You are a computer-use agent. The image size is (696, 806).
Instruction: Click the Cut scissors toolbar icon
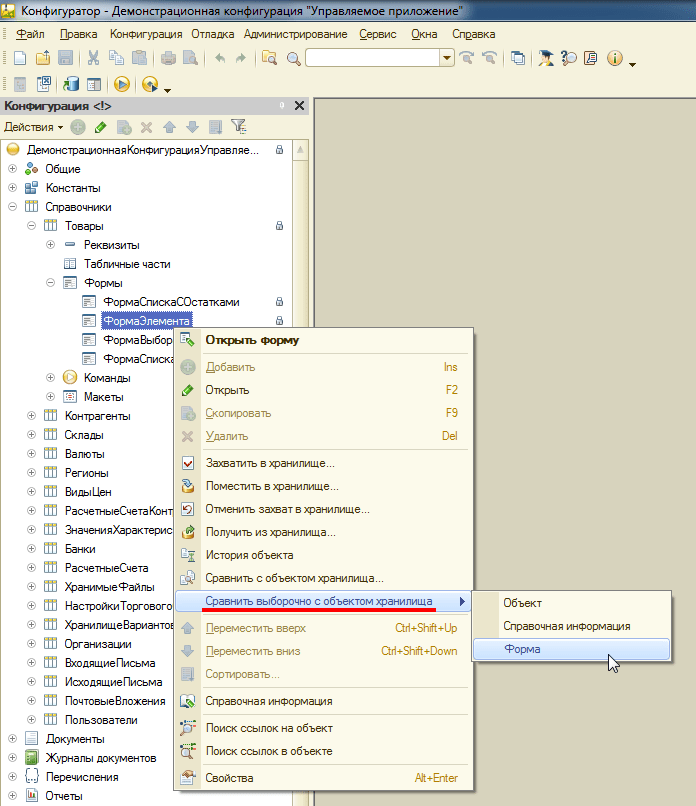pos(93,58)
